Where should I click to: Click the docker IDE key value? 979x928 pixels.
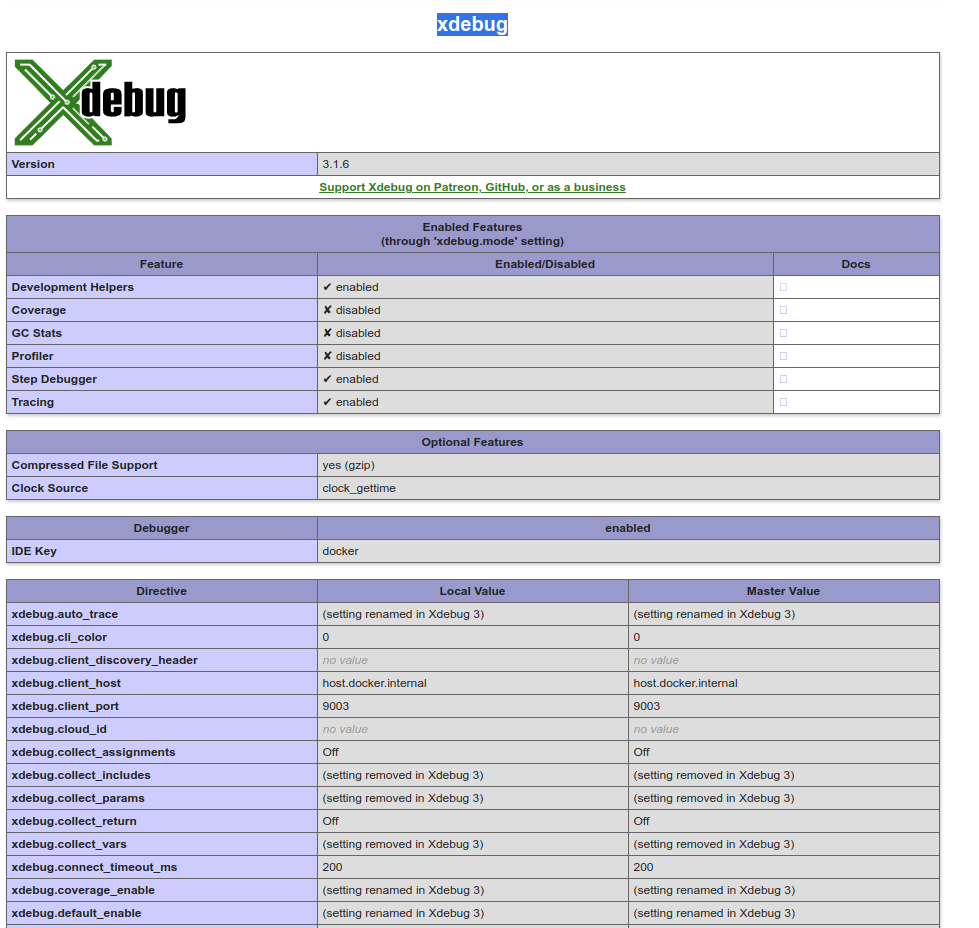[x=340, y=551]
